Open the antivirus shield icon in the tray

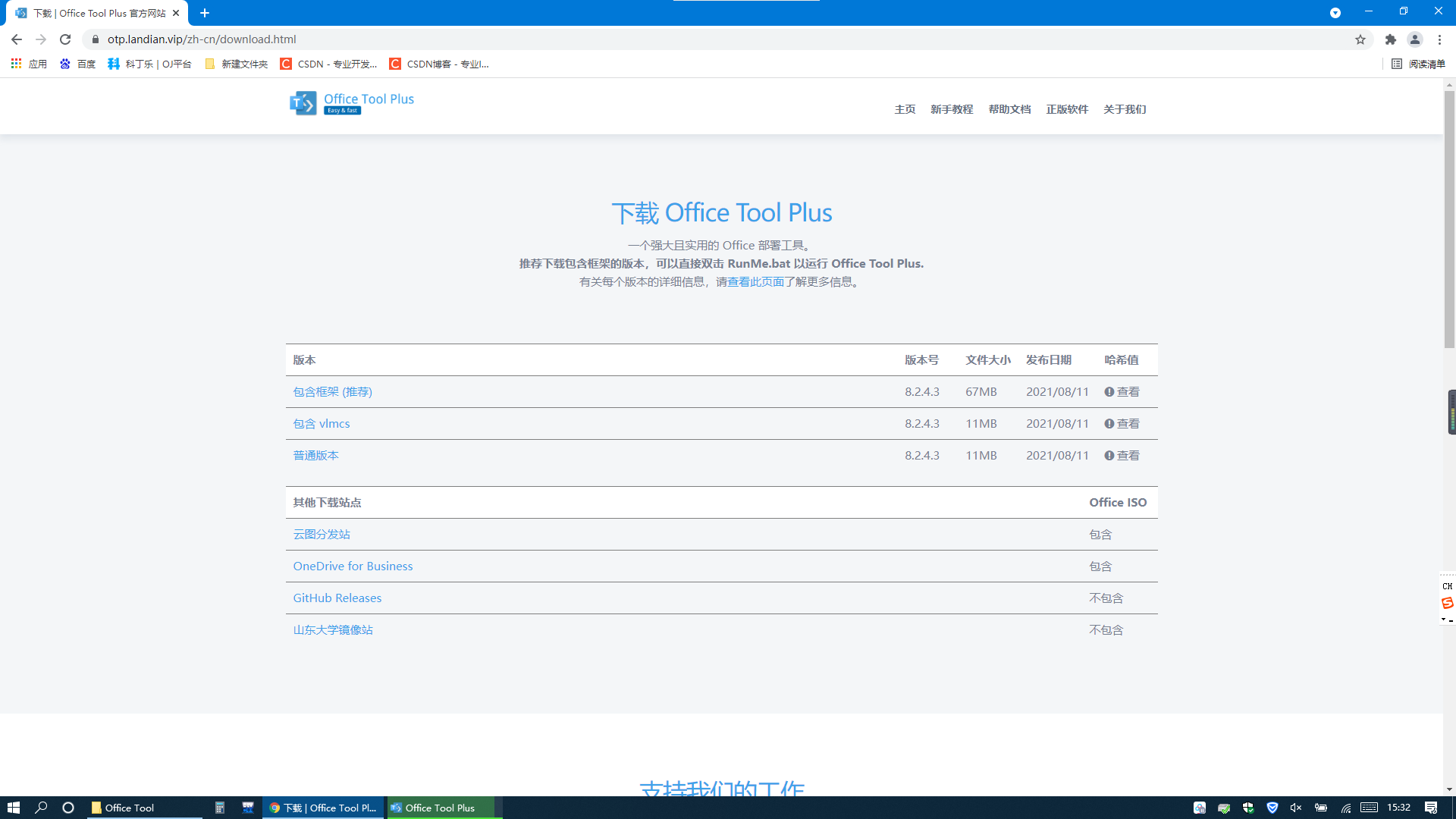pos(1272,807)
